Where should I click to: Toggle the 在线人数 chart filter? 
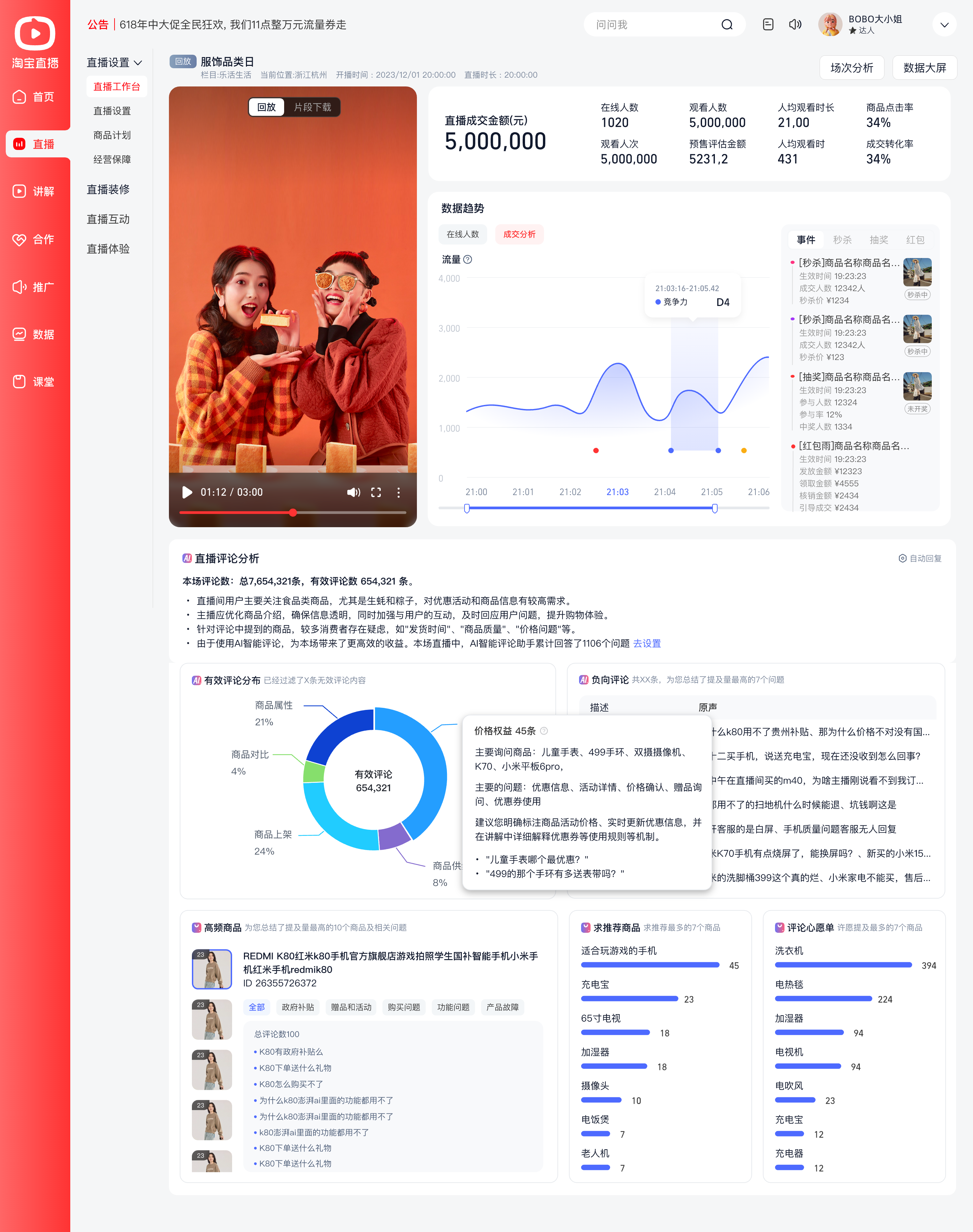tap(463, 234)
